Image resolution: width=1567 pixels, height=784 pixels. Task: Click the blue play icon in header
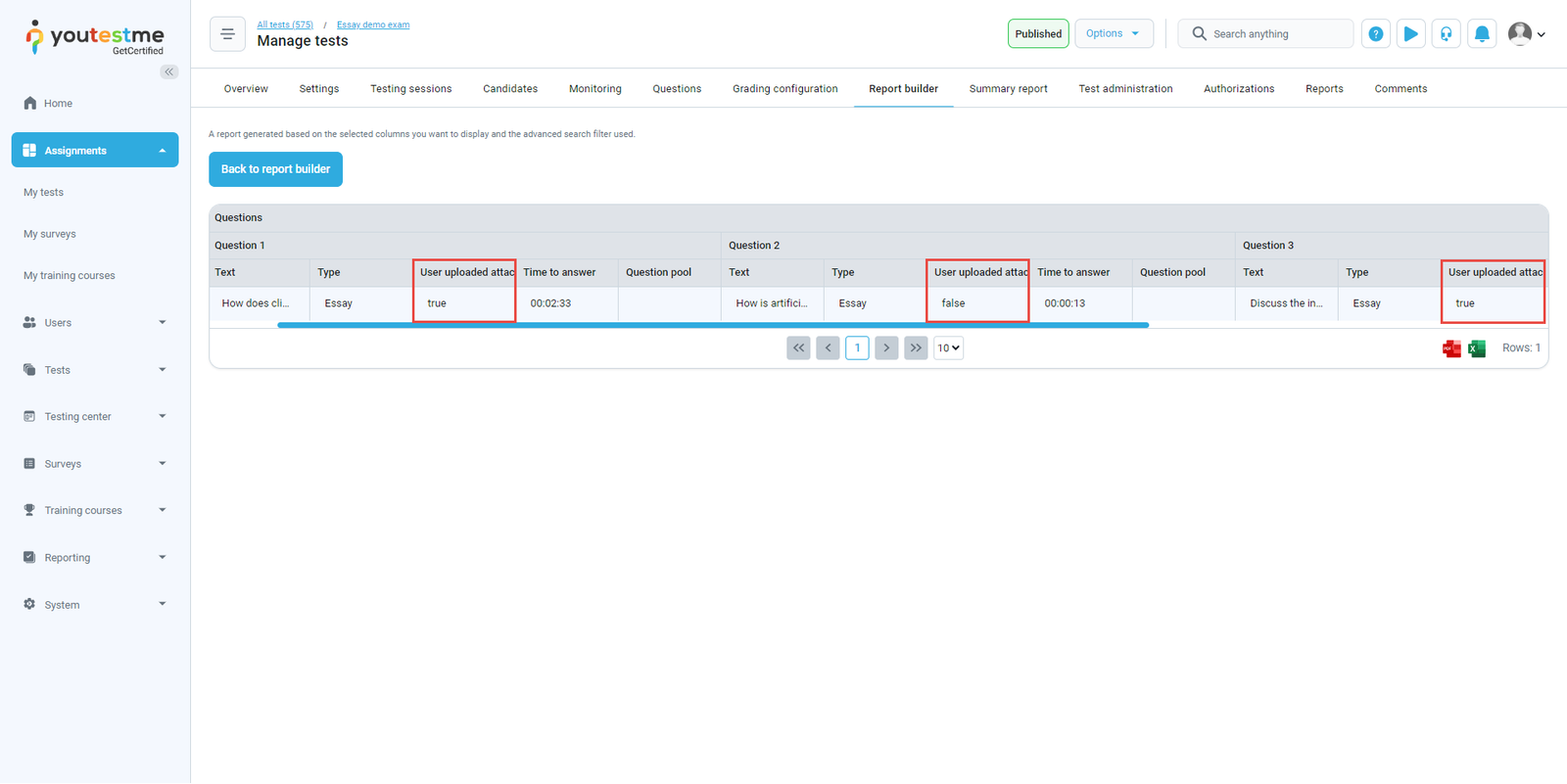(1410, 34)
